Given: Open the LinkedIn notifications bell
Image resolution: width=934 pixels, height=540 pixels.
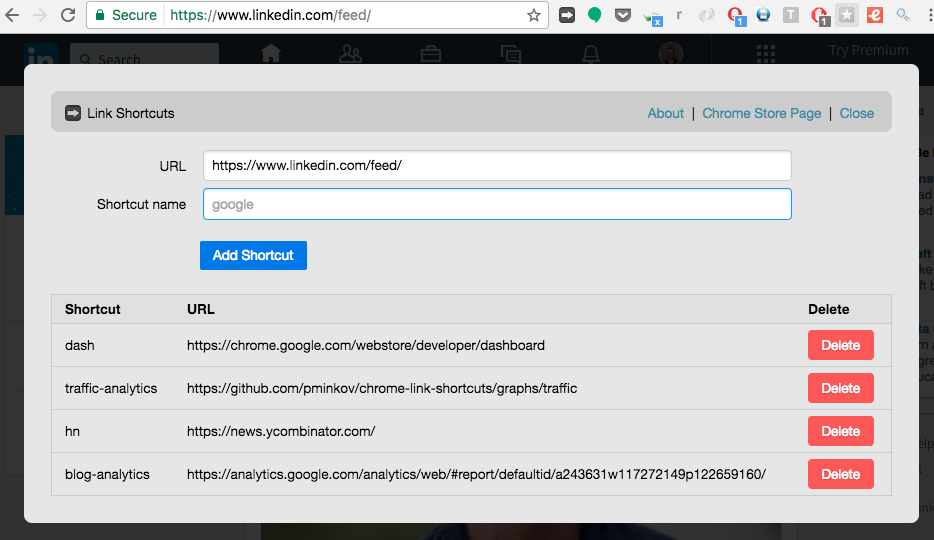Looking at the screenshot, I should tap(591, 54).
